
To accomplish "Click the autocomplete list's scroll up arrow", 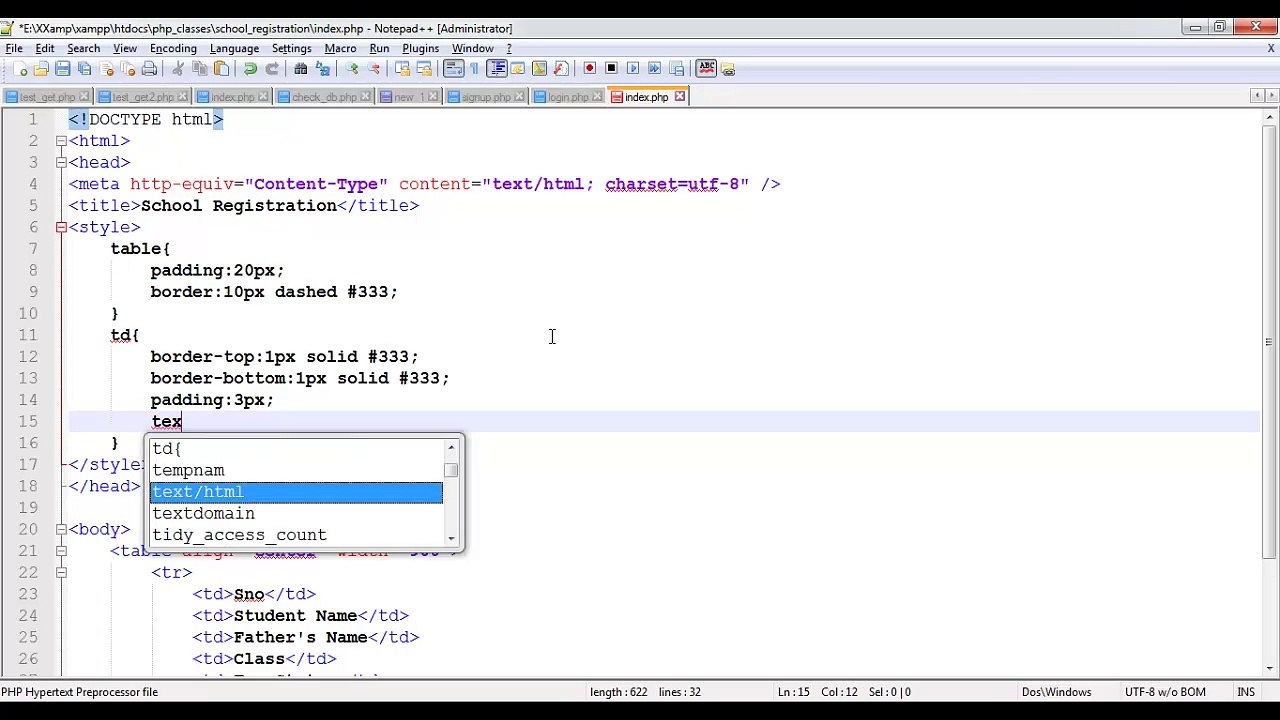I will click(x=452, y=447).
